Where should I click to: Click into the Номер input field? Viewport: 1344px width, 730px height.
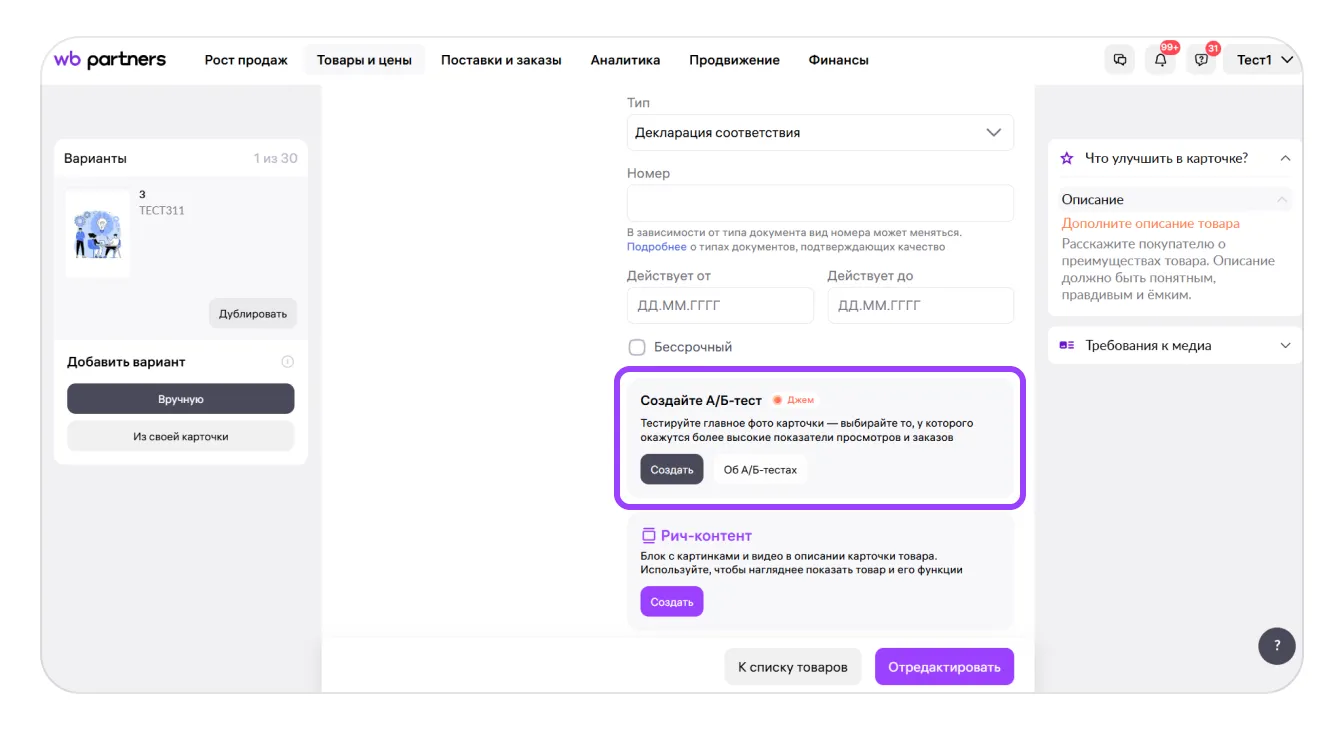(819, 203)
